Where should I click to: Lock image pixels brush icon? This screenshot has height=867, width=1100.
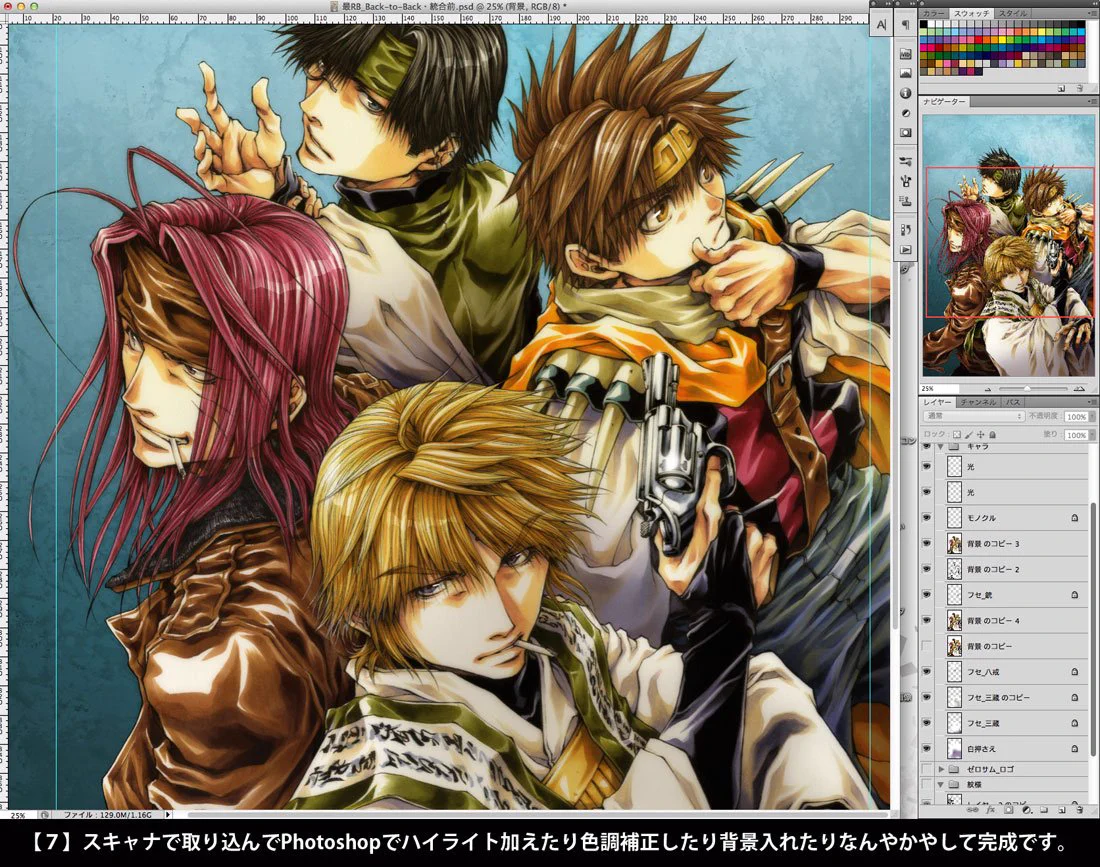click(x=969, y=435)
